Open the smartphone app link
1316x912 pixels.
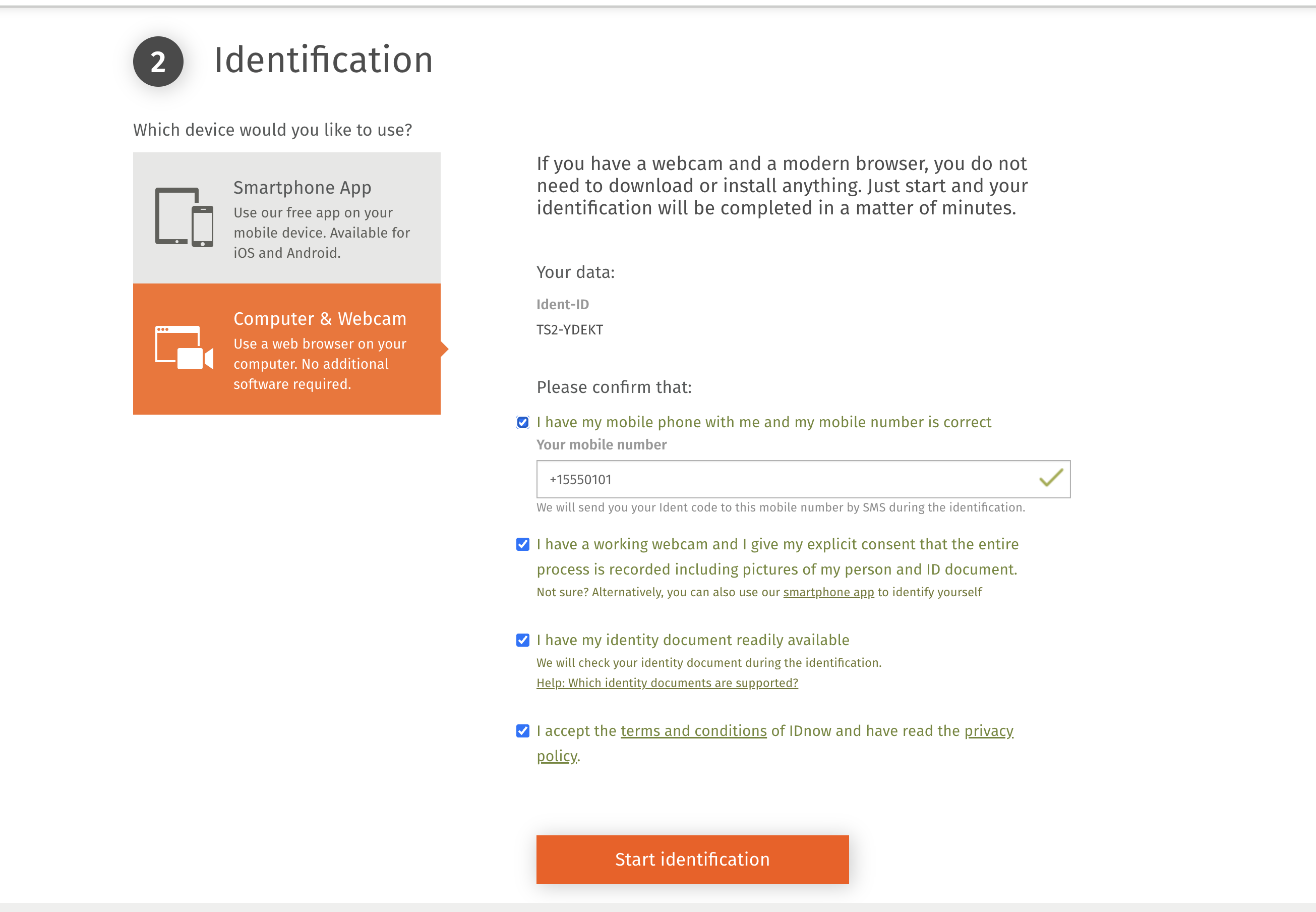click(828, 592)
